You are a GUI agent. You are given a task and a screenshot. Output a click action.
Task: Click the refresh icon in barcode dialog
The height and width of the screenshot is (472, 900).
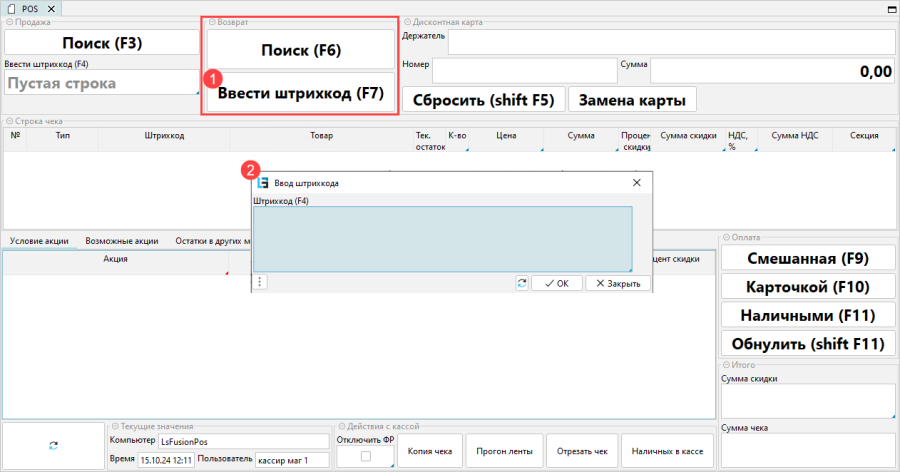point(521,283)
